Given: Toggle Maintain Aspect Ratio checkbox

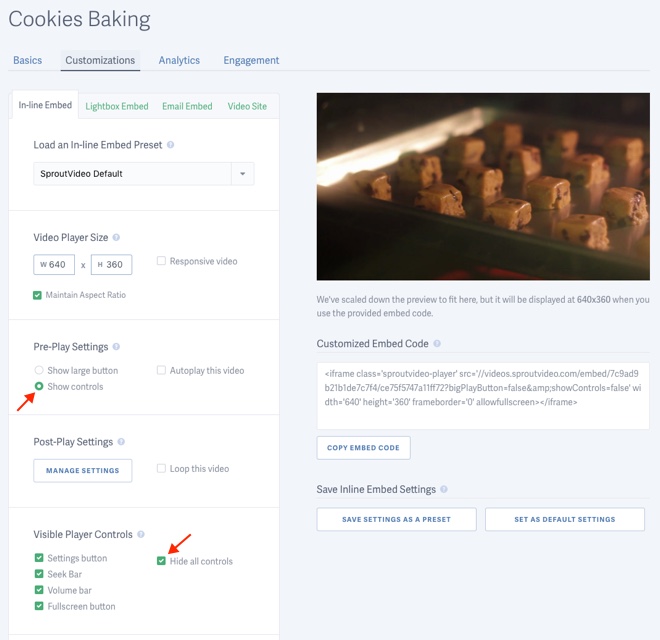Looking at the screenshot, I should (38, 295).
